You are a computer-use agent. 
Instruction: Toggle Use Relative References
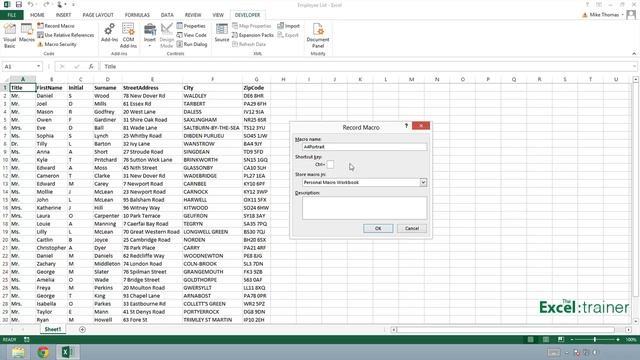coord(65,35)
